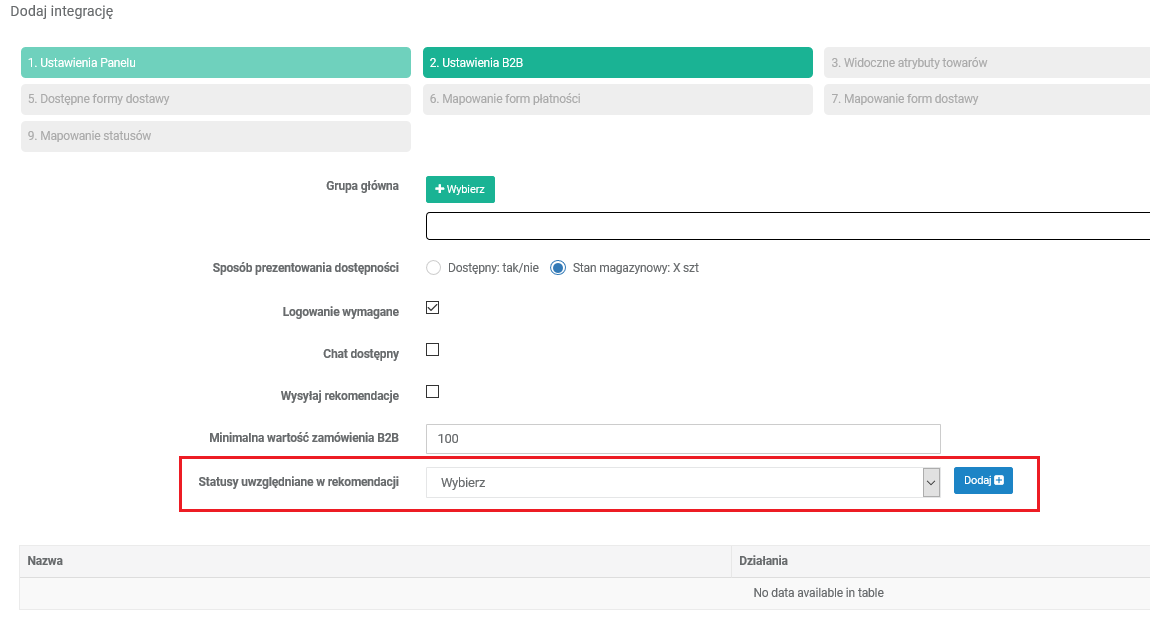1150x618 pixels.
Task: Sort the table by Nazwa column
Action: pyautogui.click(x=375, y=561)
